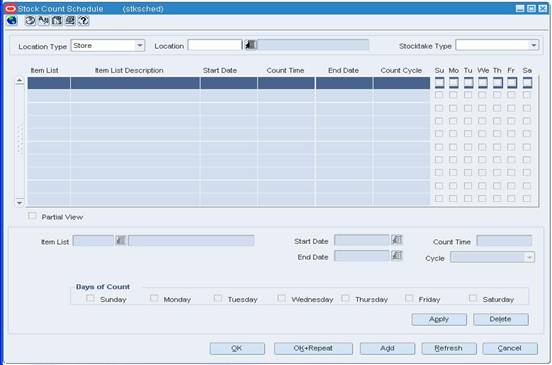The image size is (552, 365).
Task: Click the End Date input field
Action: coord(362,256)
